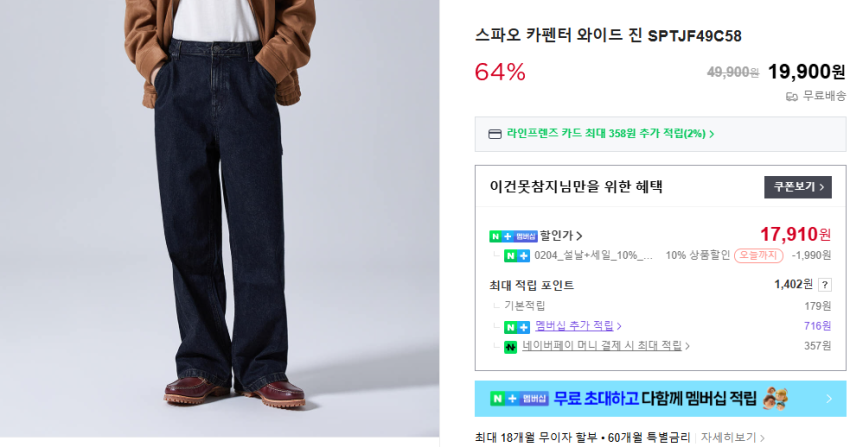Click the cartoon characters icon on membership banner

pyautogui.click(x=775, y=399)
